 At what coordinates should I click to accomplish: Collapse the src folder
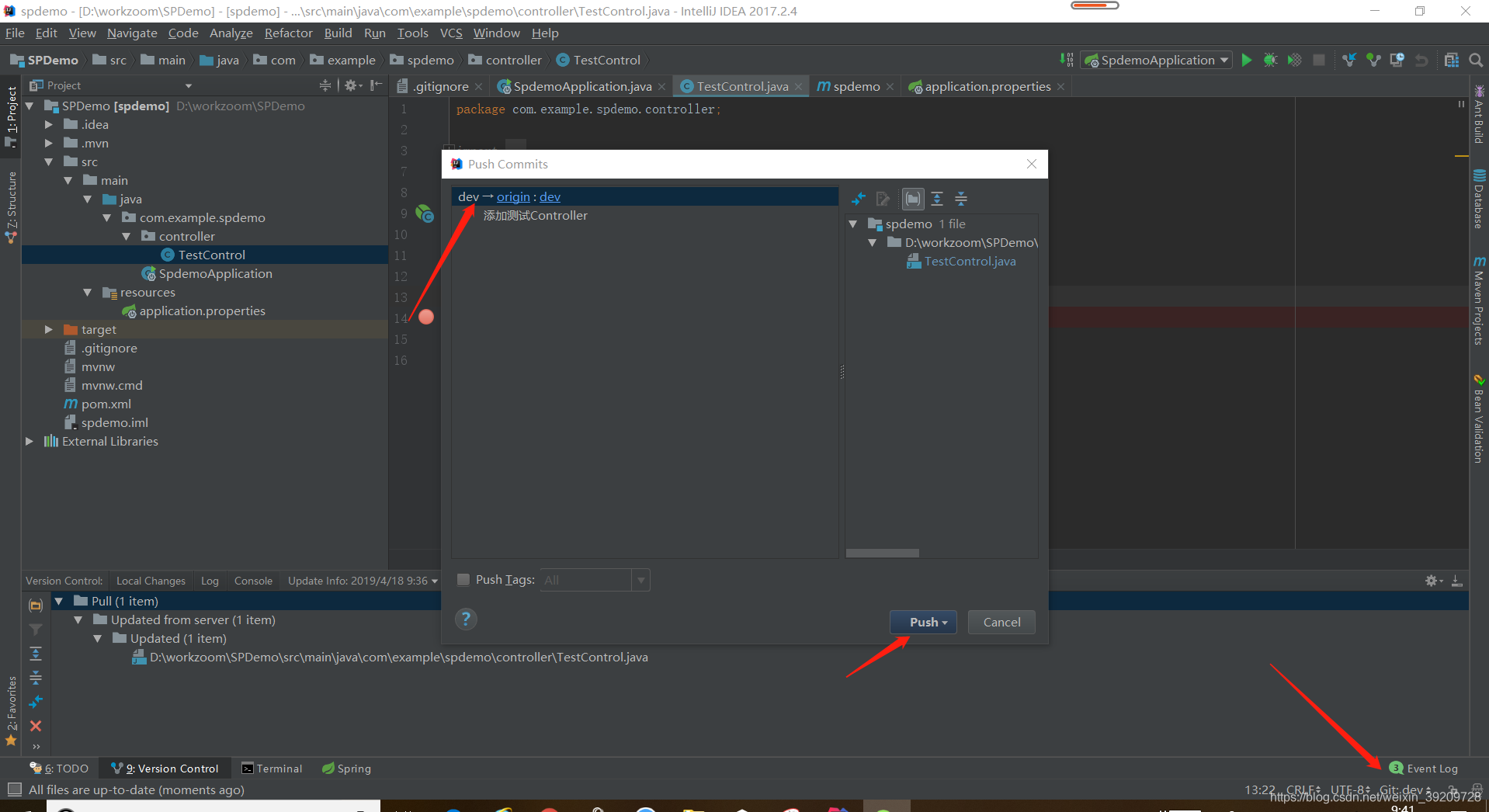point(49,161)
